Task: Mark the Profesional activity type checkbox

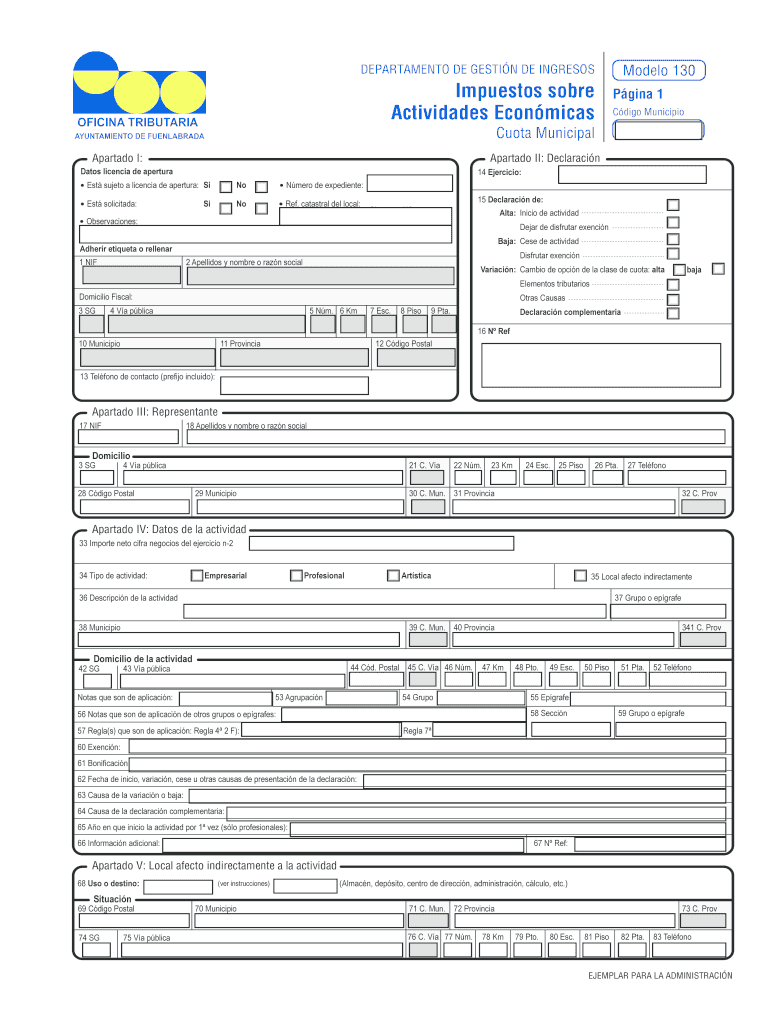Action: coord(296,575)
